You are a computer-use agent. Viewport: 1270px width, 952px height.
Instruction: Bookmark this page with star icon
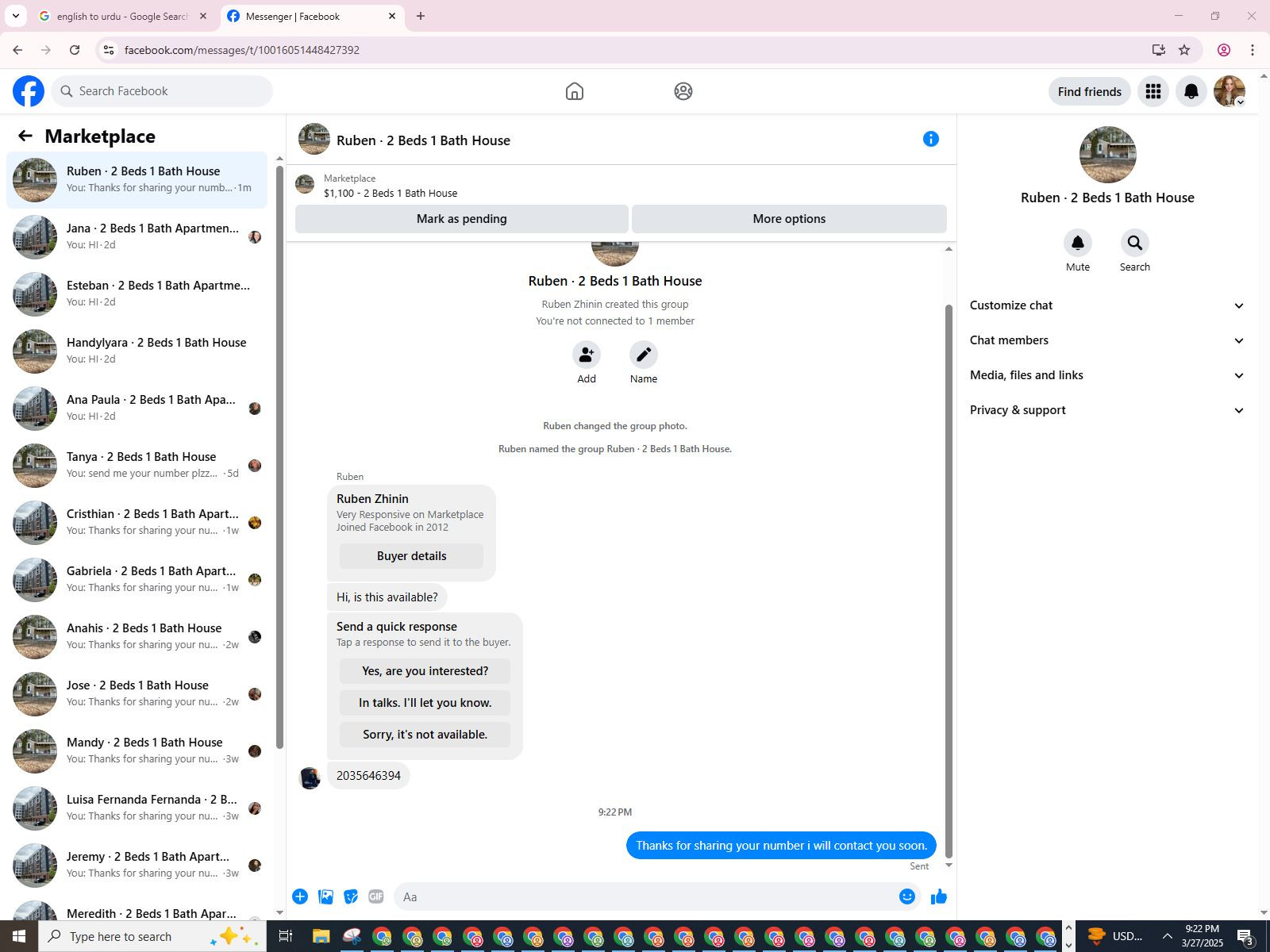(1184, 50)
